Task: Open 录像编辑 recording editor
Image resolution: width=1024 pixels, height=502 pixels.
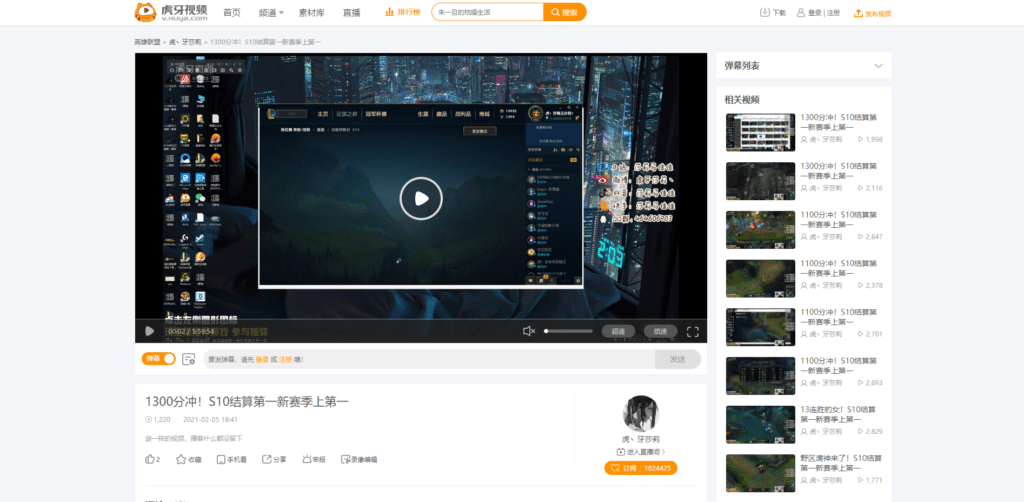Action: pyautogui.click(x=359, y=459)
